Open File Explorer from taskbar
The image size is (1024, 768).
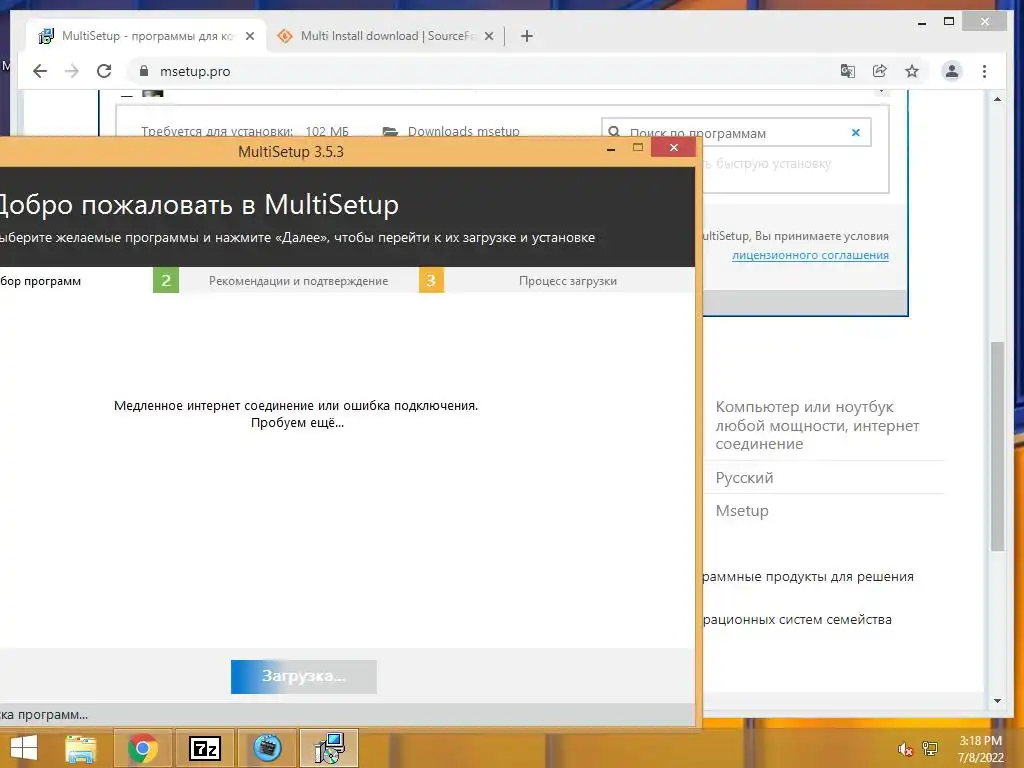81,748
